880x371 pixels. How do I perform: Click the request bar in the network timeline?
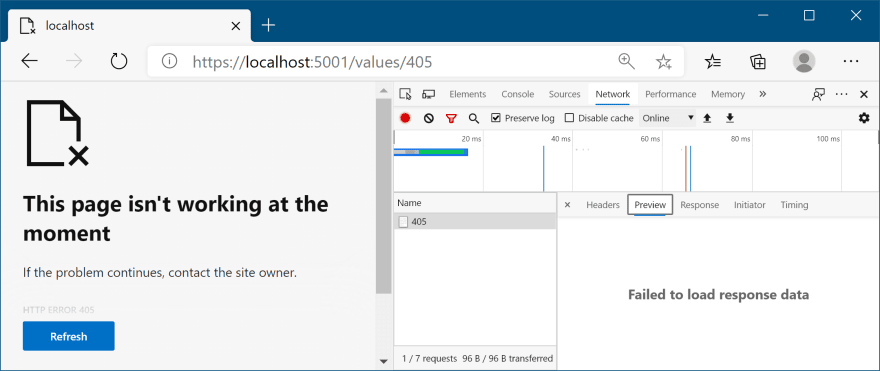pyautogui.click(x=430, y=152)
